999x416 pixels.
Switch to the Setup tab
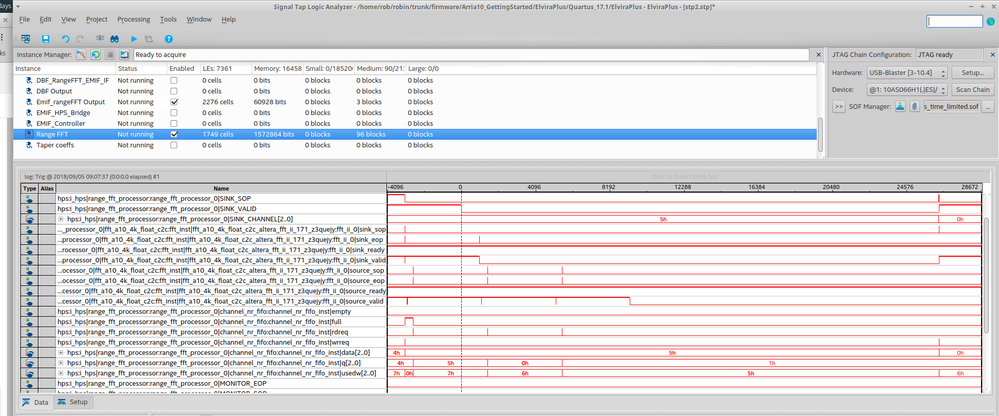point(73,402)
